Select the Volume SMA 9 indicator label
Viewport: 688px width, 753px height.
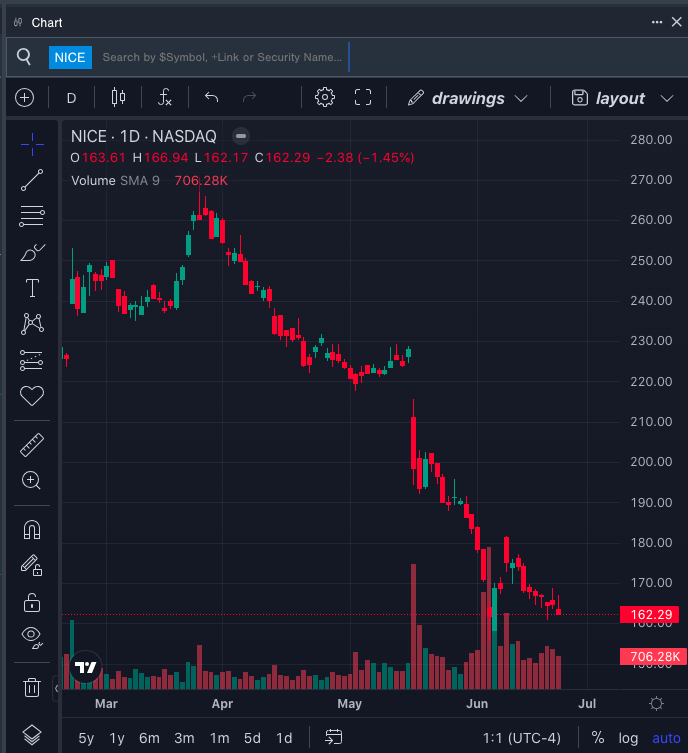click(115, 181)
